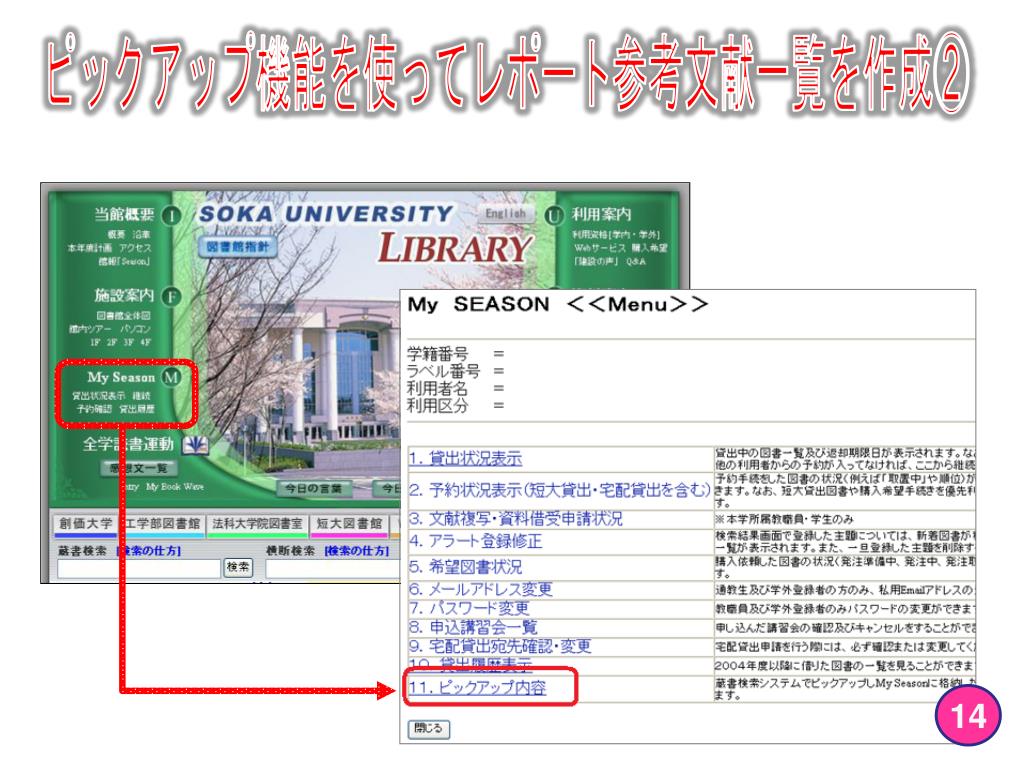Image resolution: width=1024 pixels, height=768 pixels.
Task: Open 2. 予約状況表示 menu link
Action: pyautogui.click(x=560, y=490)
